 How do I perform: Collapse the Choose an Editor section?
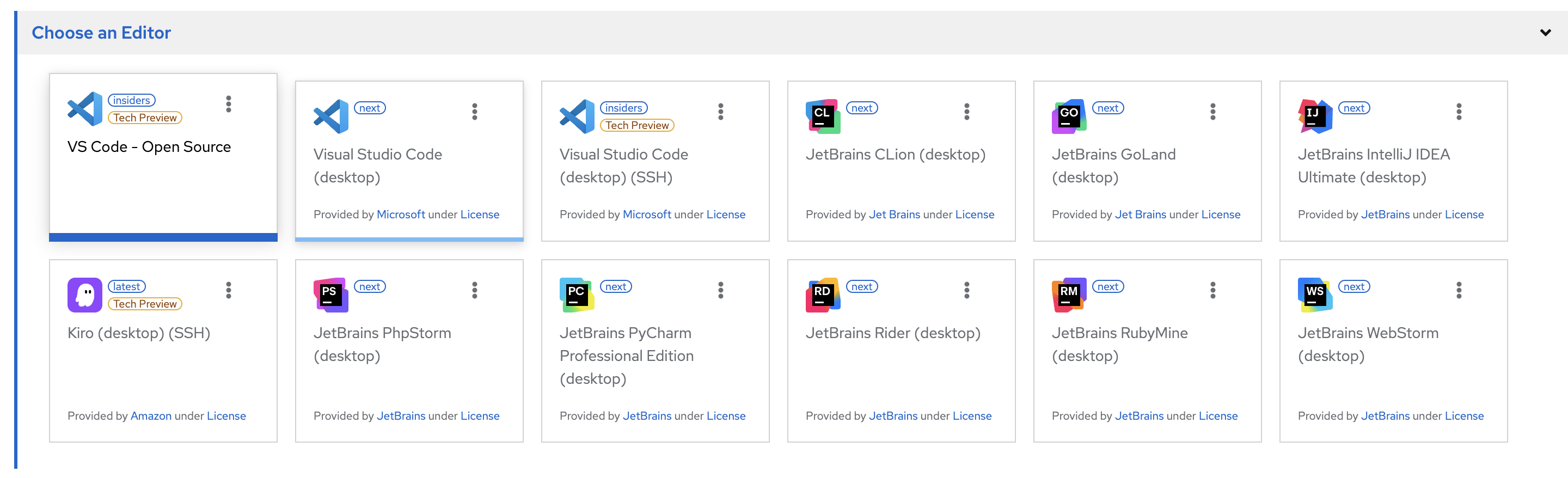tap(1545, 33)
